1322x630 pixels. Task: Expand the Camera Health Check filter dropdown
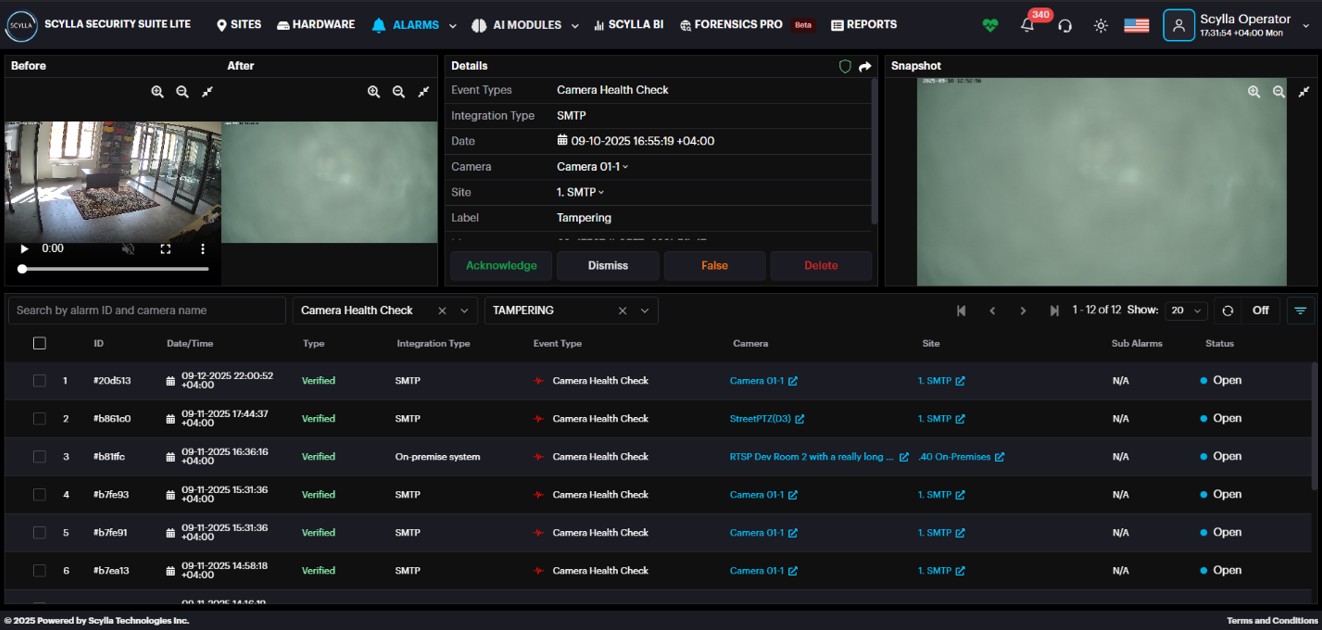[x=464, y=311]
